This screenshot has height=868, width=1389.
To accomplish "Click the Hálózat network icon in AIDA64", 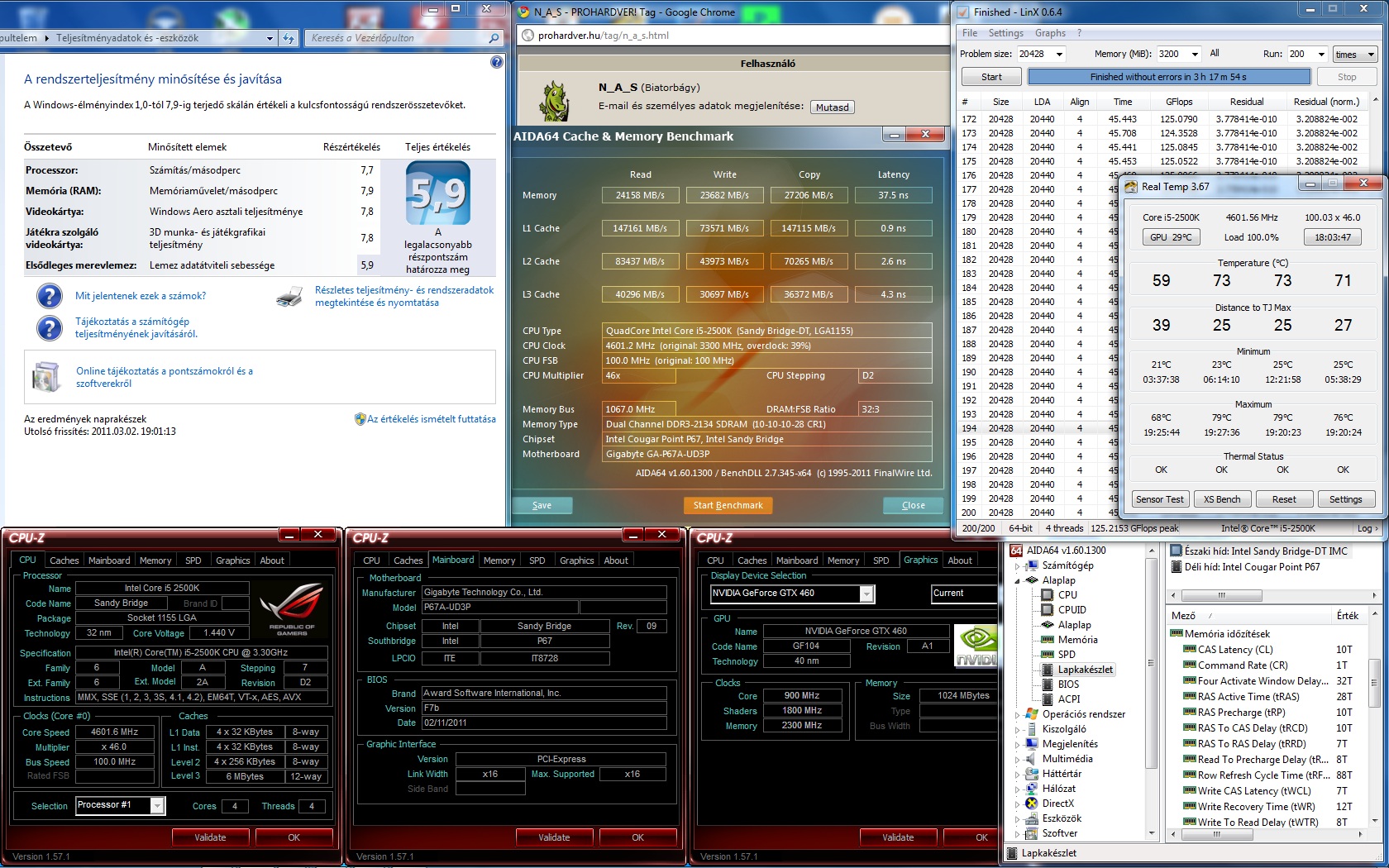I will (x=1031, y=789).
